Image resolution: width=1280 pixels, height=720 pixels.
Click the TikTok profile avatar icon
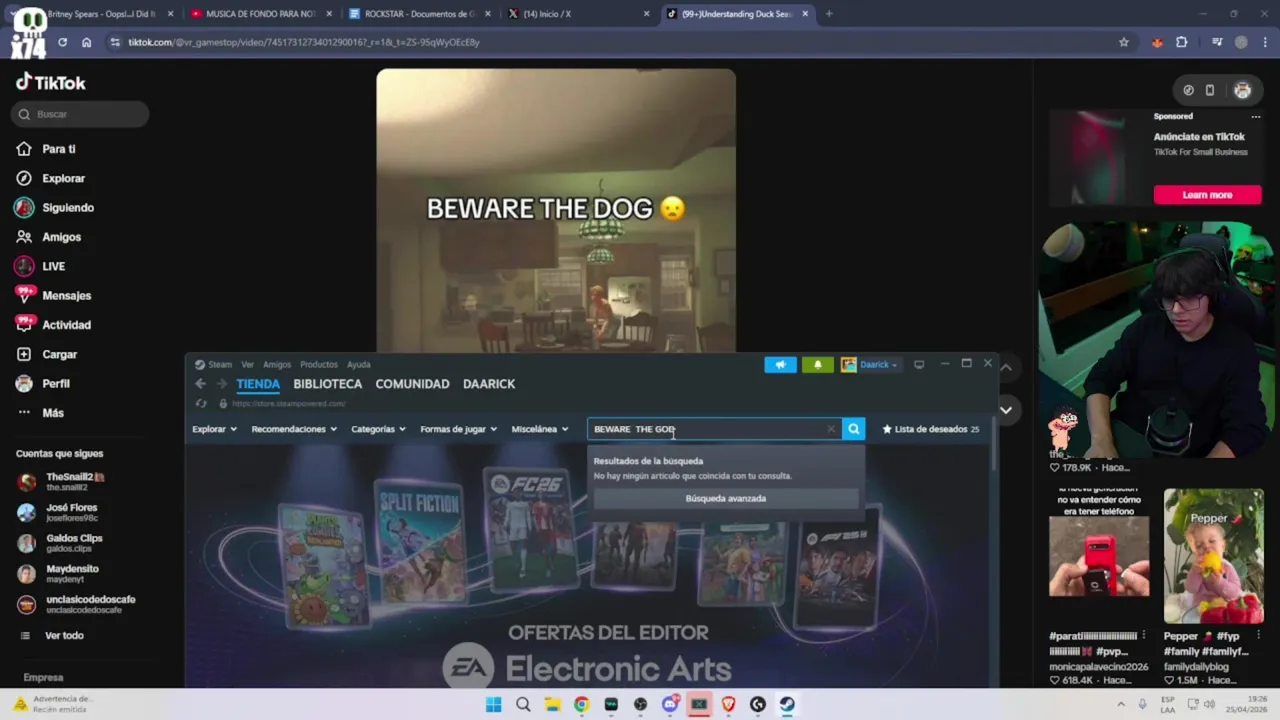(1242, 90)
